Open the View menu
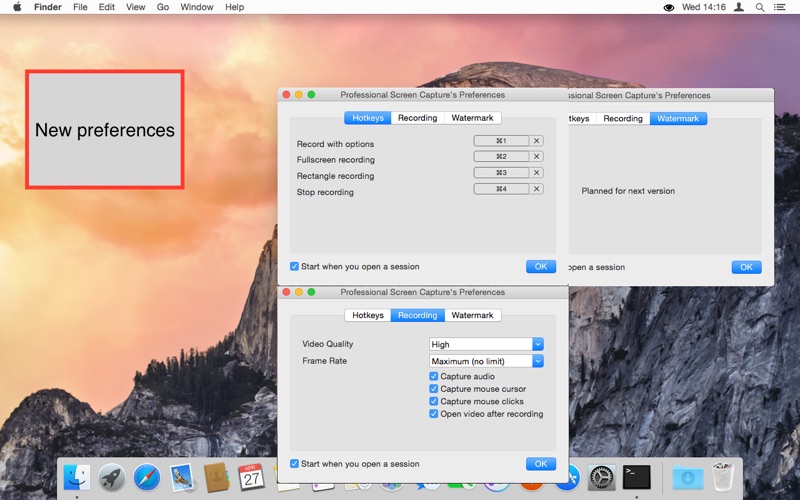This screenshot has width=800, height=500. coord(136,7)
